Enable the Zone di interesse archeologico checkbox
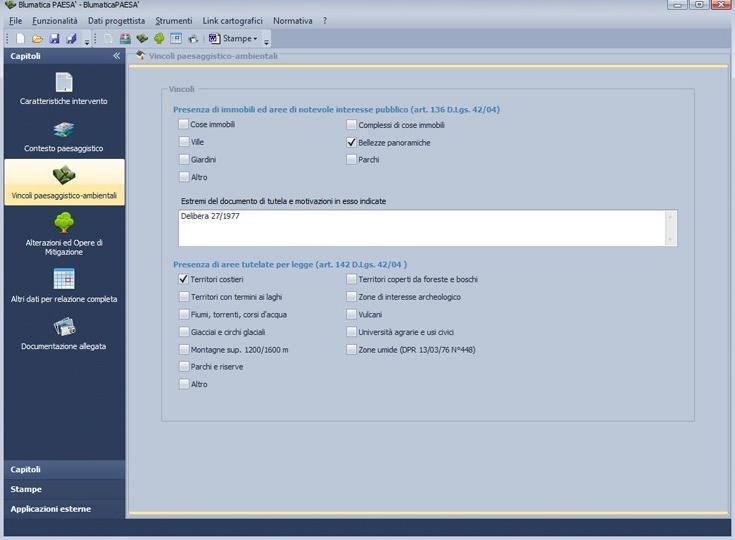 [351, 297]
